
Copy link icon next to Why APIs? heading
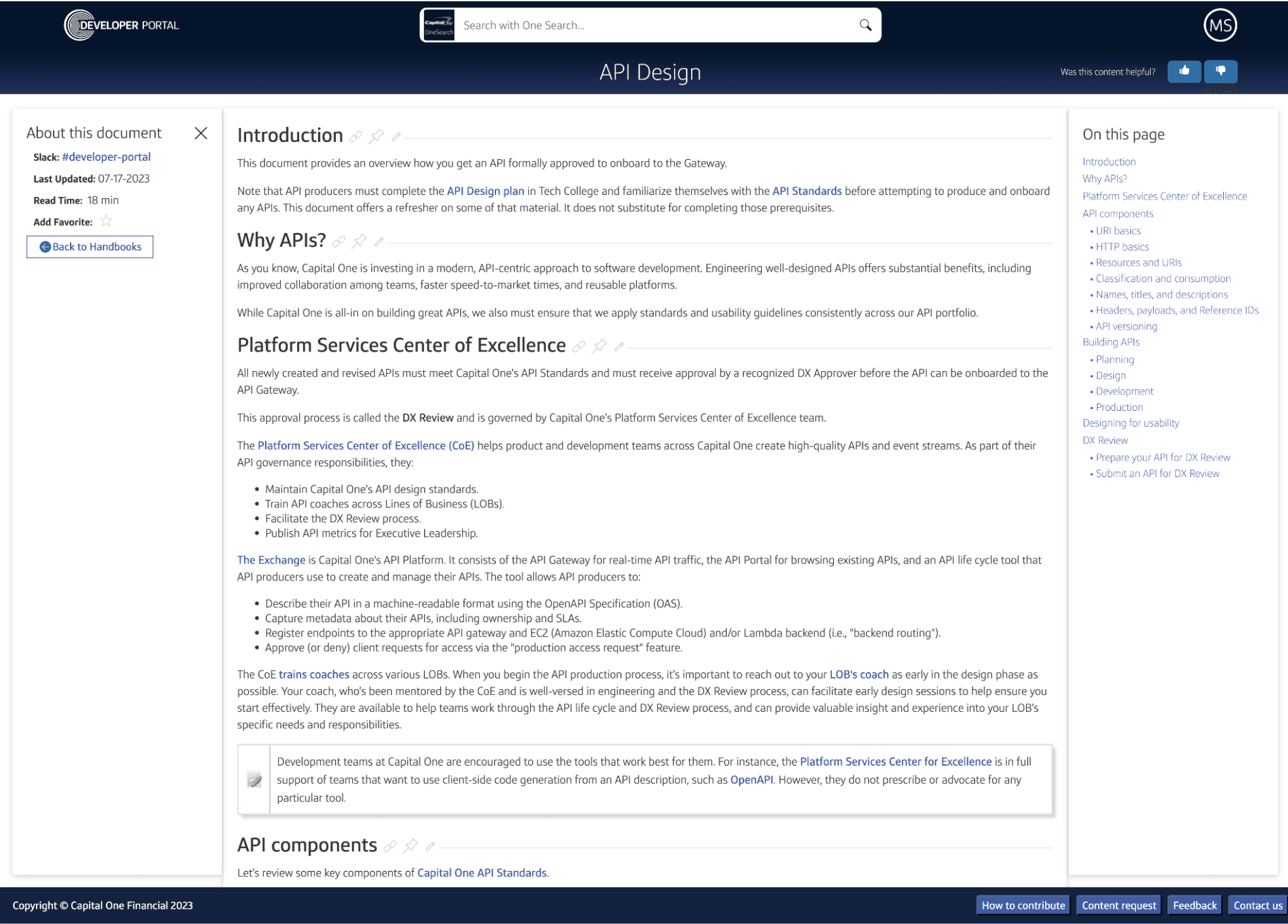pyautogui.click(x=338, y=241)
